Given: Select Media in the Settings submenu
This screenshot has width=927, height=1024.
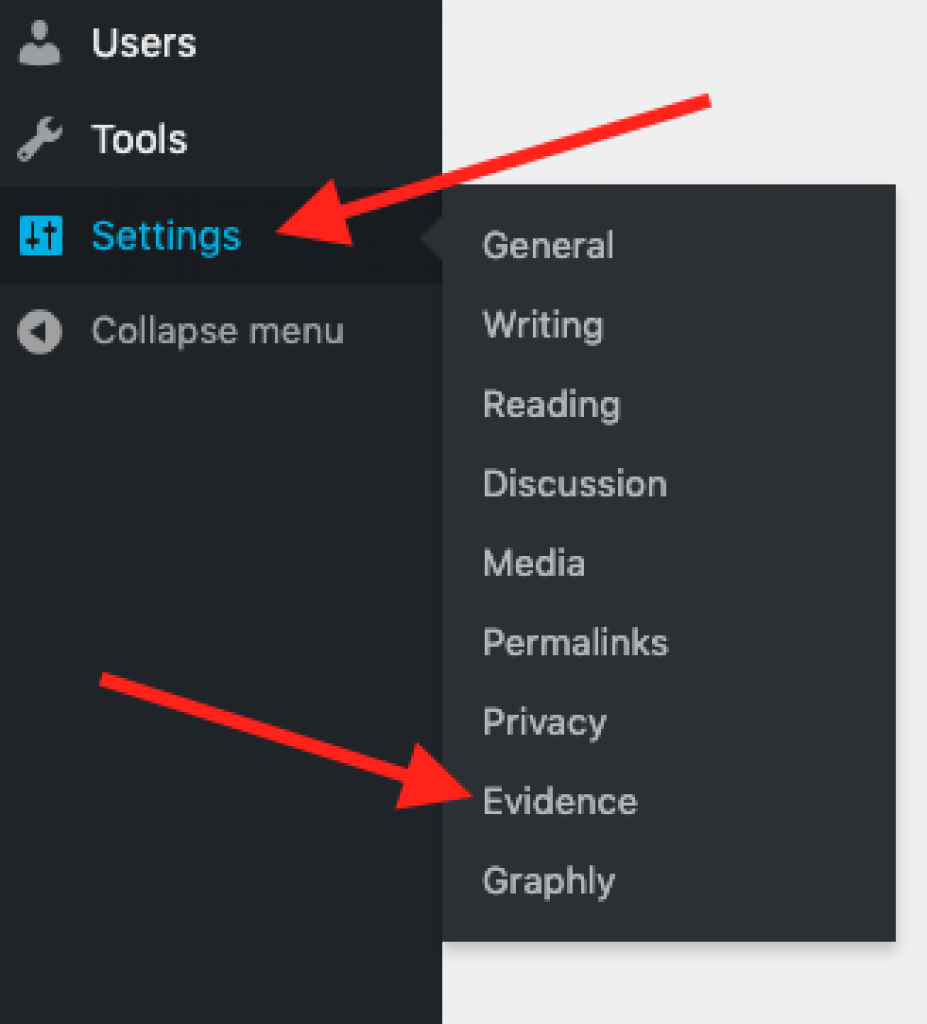Looking at the screenshot, I should coord(534,563).
